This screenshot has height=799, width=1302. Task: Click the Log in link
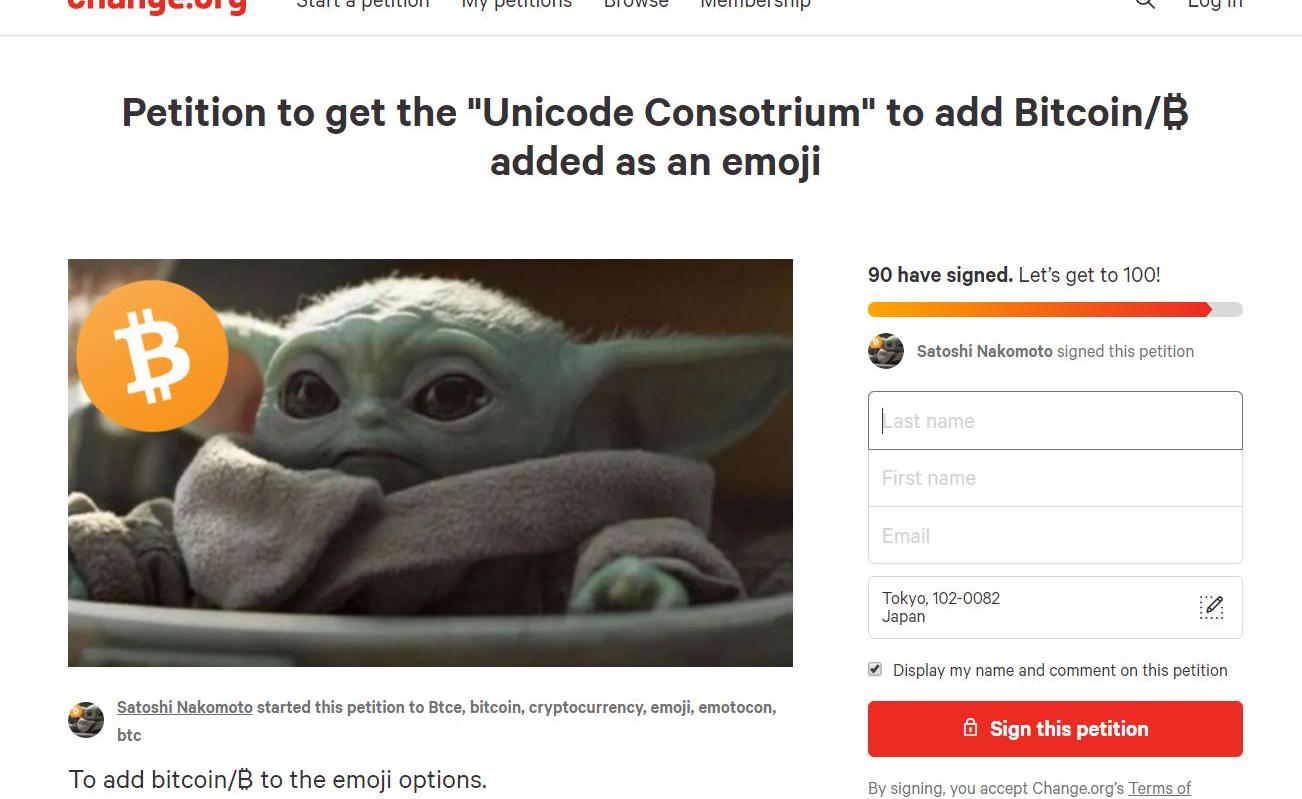tap(1215, 4)
